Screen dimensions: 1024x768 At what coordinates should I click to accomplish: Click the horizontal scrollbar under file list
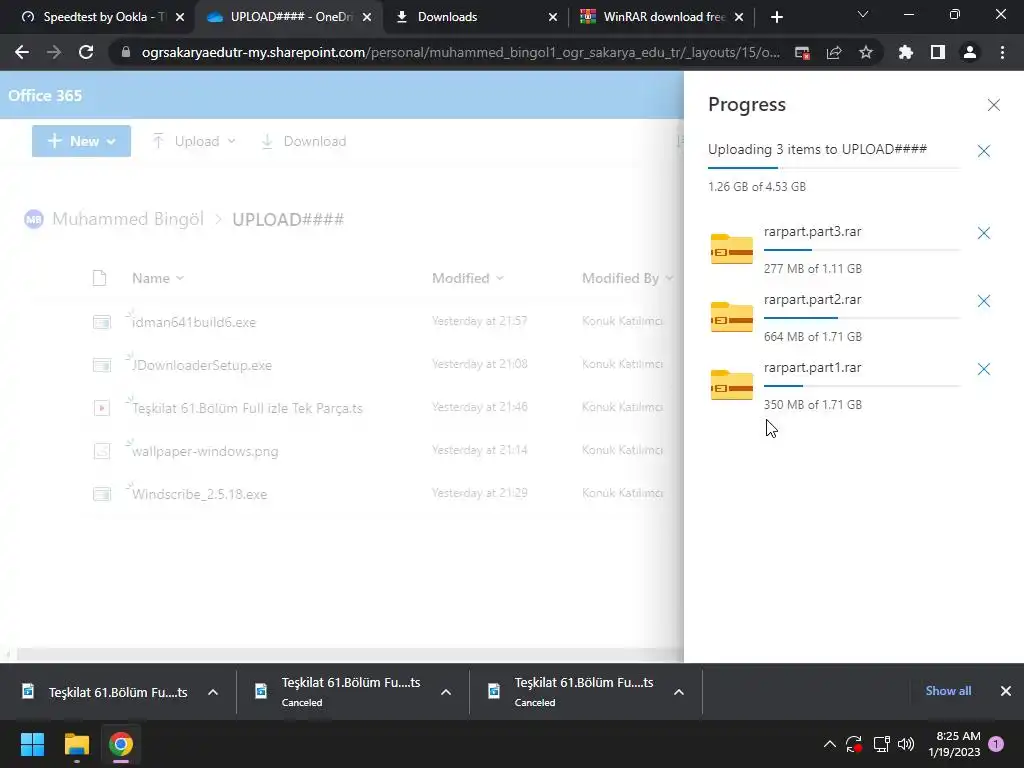coord(349,654)
